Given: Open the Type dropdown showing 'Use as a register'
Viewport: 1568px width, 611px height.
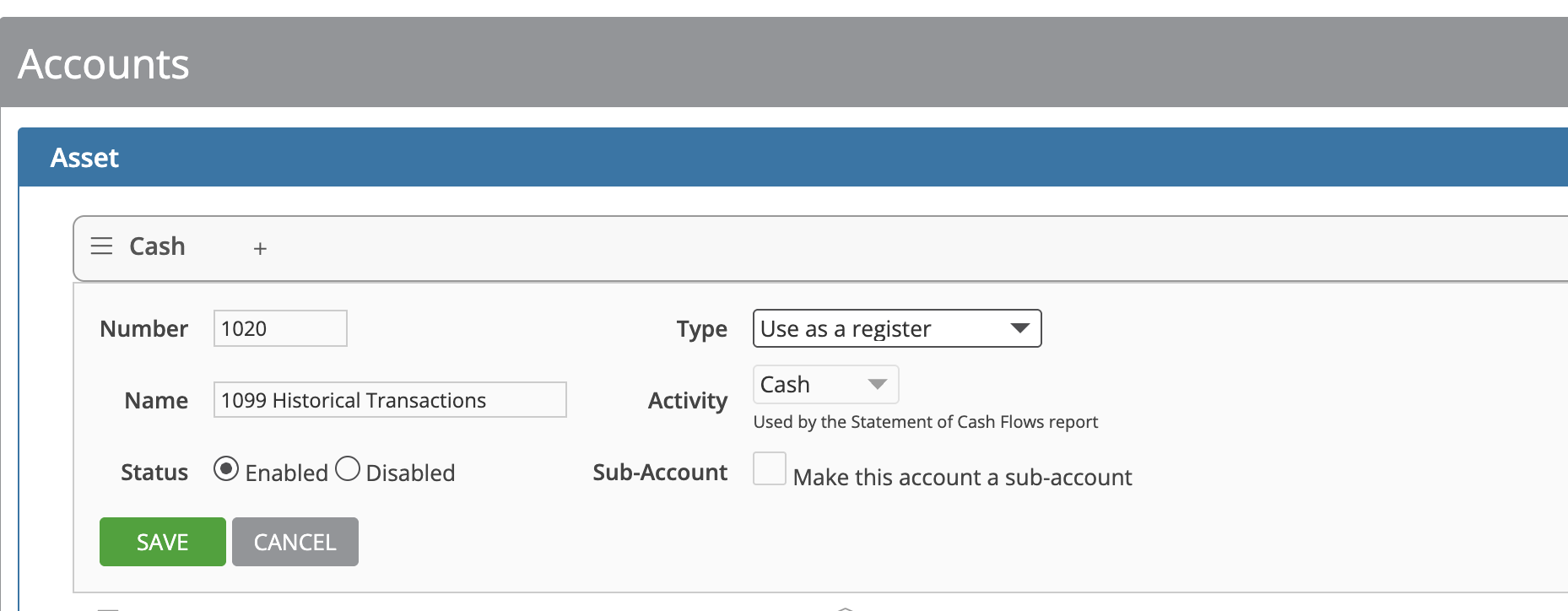Looking at the screenshot, I should click(896, 328).
